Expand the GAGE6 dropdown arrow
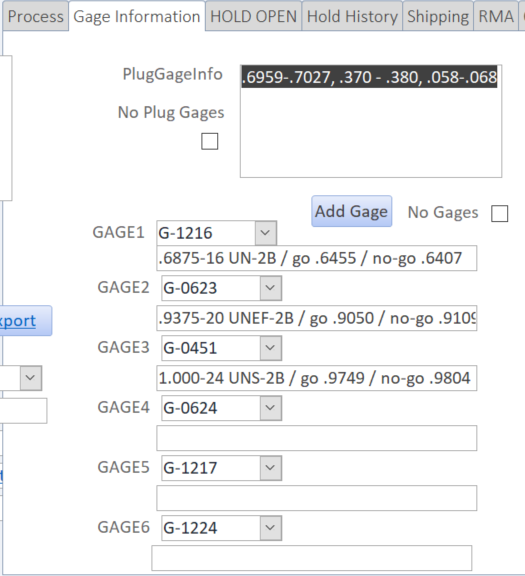 point(271,528)
